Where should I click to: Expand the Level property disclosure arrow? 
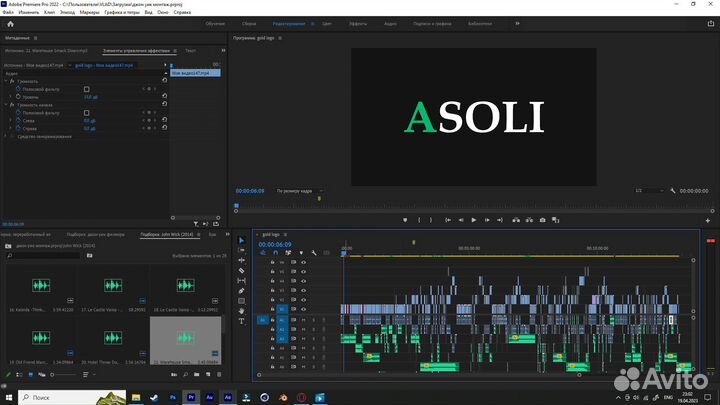(10, 97)
